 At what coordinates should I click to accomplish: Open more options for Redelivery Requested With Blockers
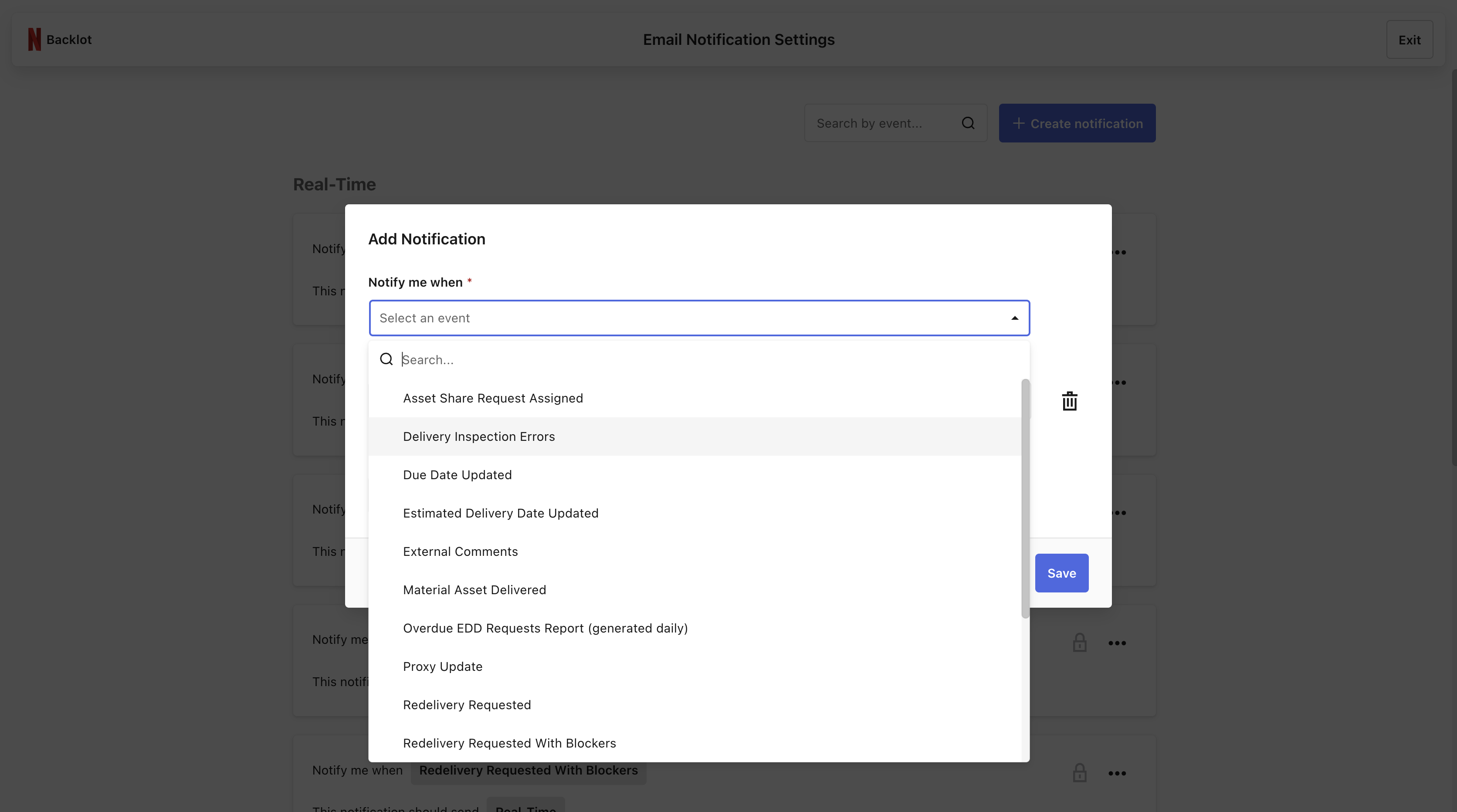(1117, 773)
